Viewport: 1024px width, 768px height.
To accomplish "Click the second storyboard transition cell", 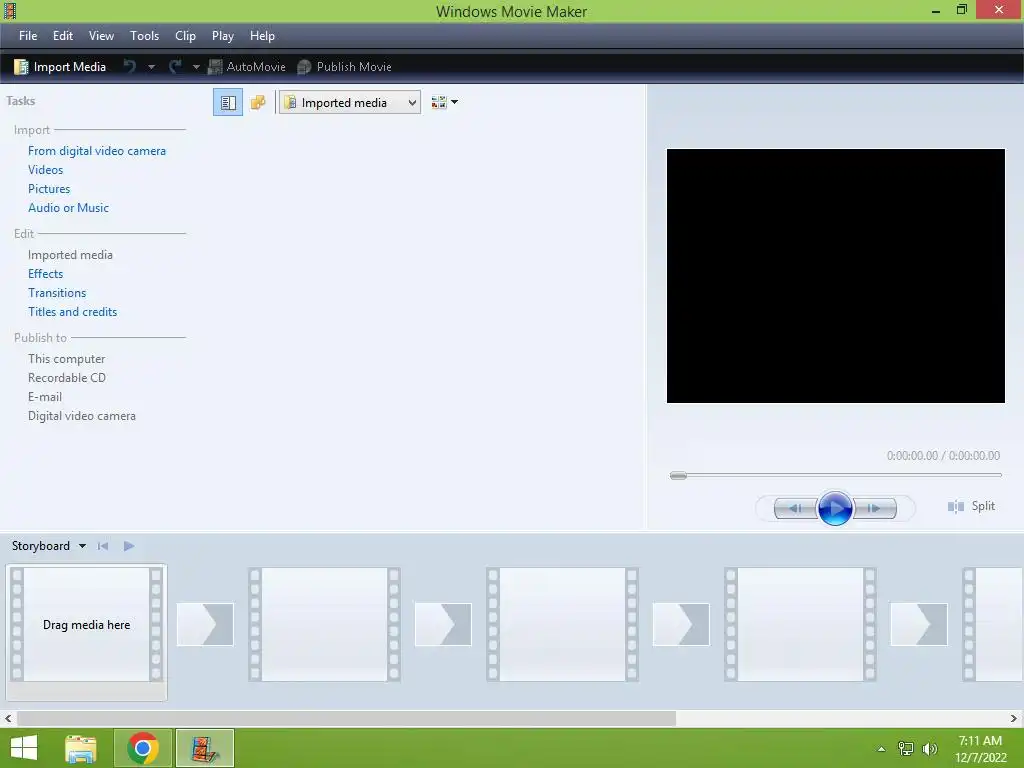I will pyautogui.click(x=443, y=624).
